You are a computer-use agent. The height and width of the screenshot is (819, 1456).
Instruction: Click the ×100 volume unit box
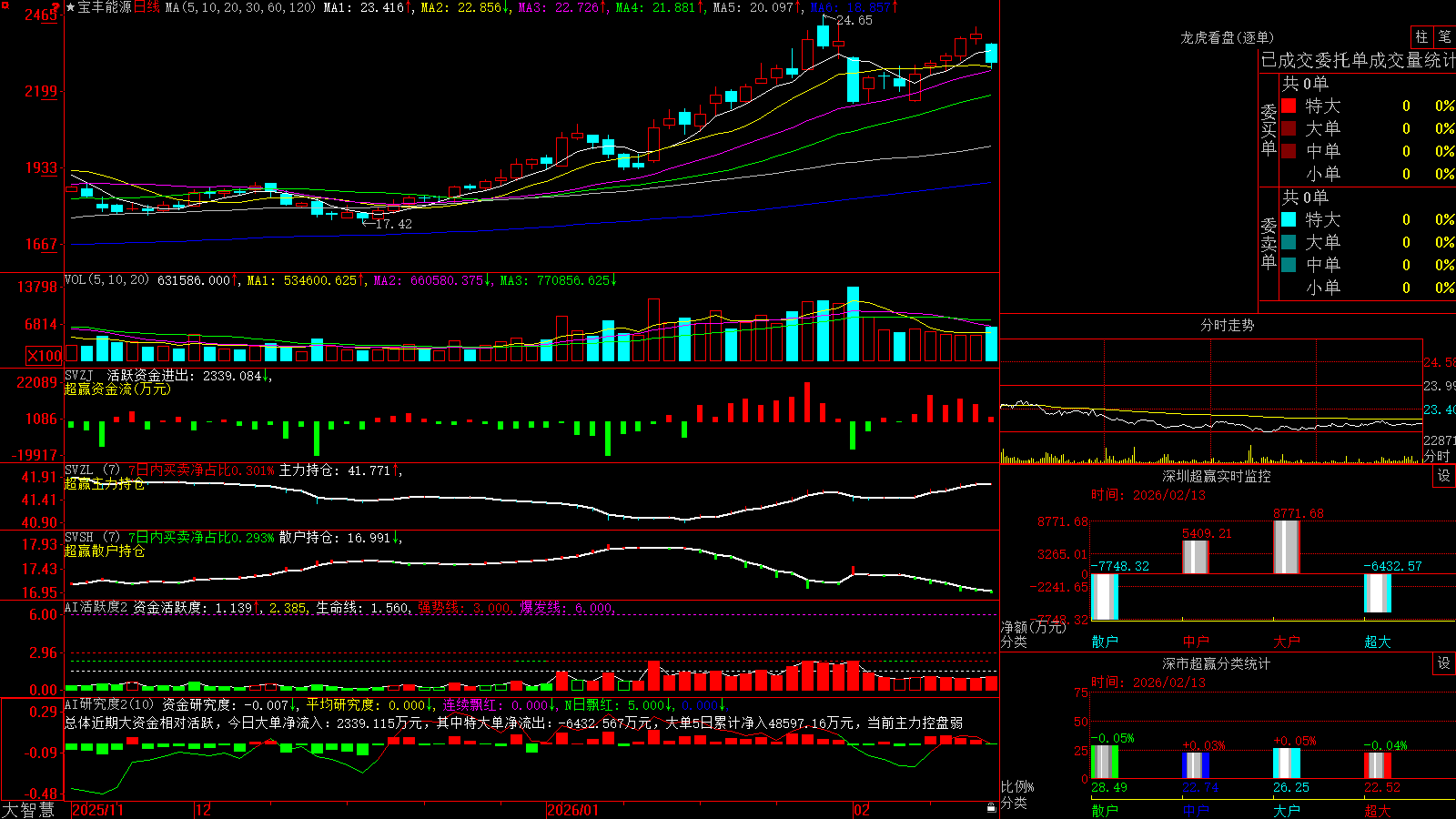44,356
